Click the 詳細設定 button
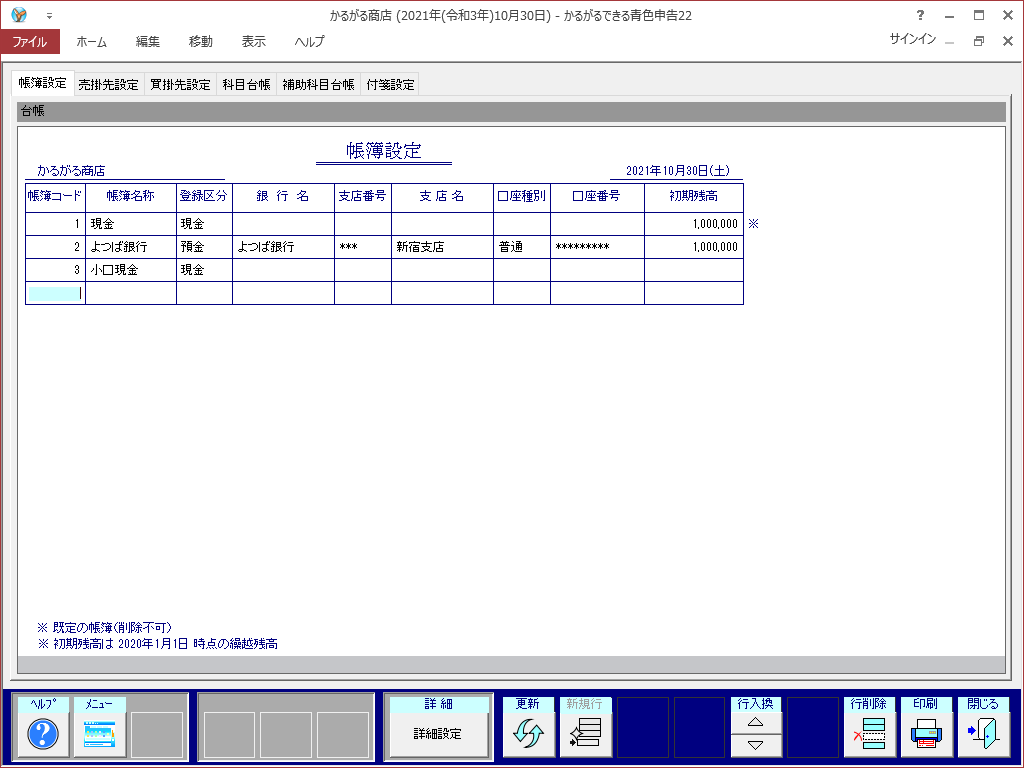This screenshot has height=768, width=1024. [x=438, y=733]
